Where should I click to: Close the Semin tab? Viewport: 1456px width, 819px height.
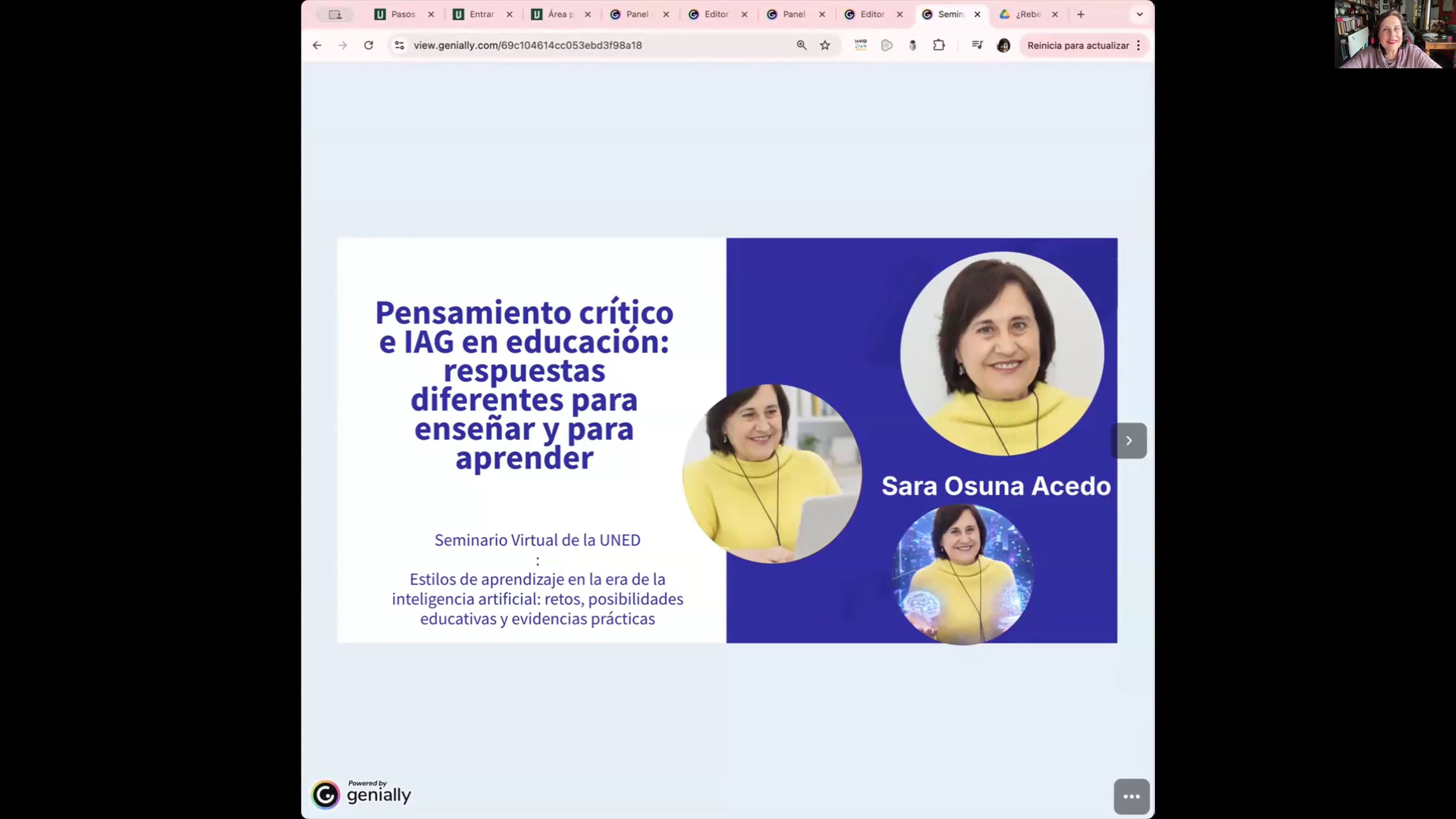click(977, 15)
